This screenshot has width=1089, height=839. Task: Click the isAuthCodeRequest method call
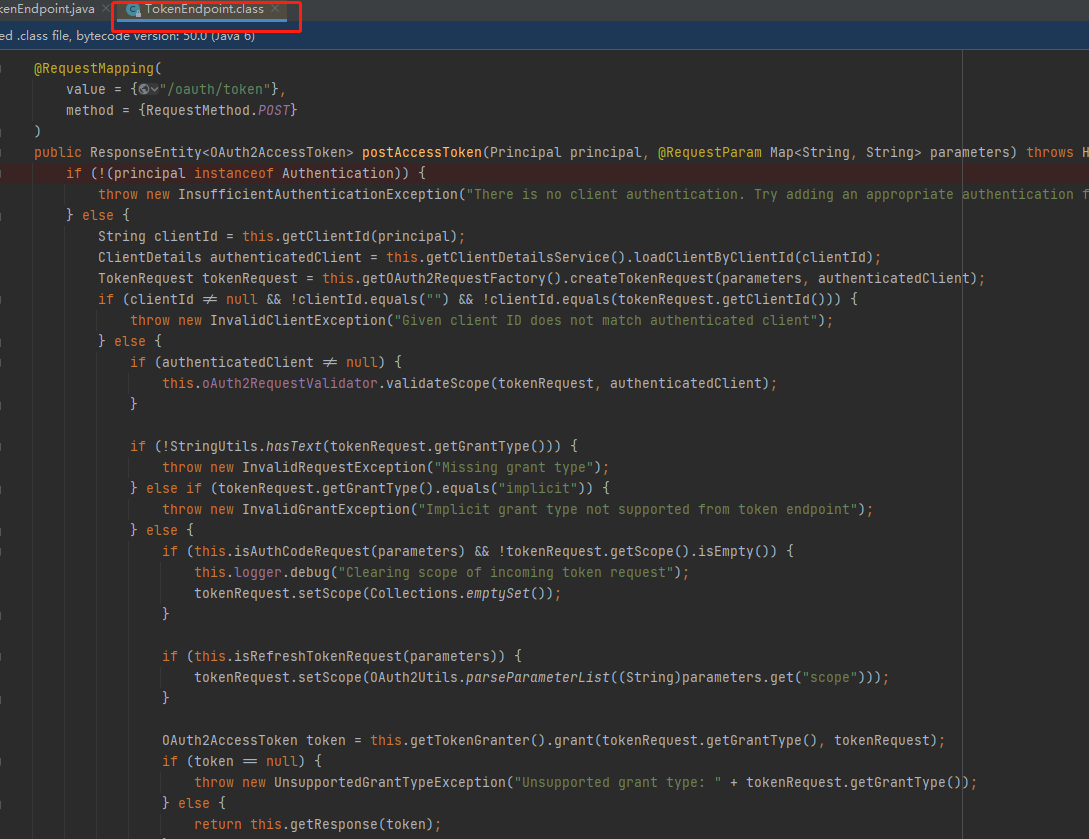point(301,551)
